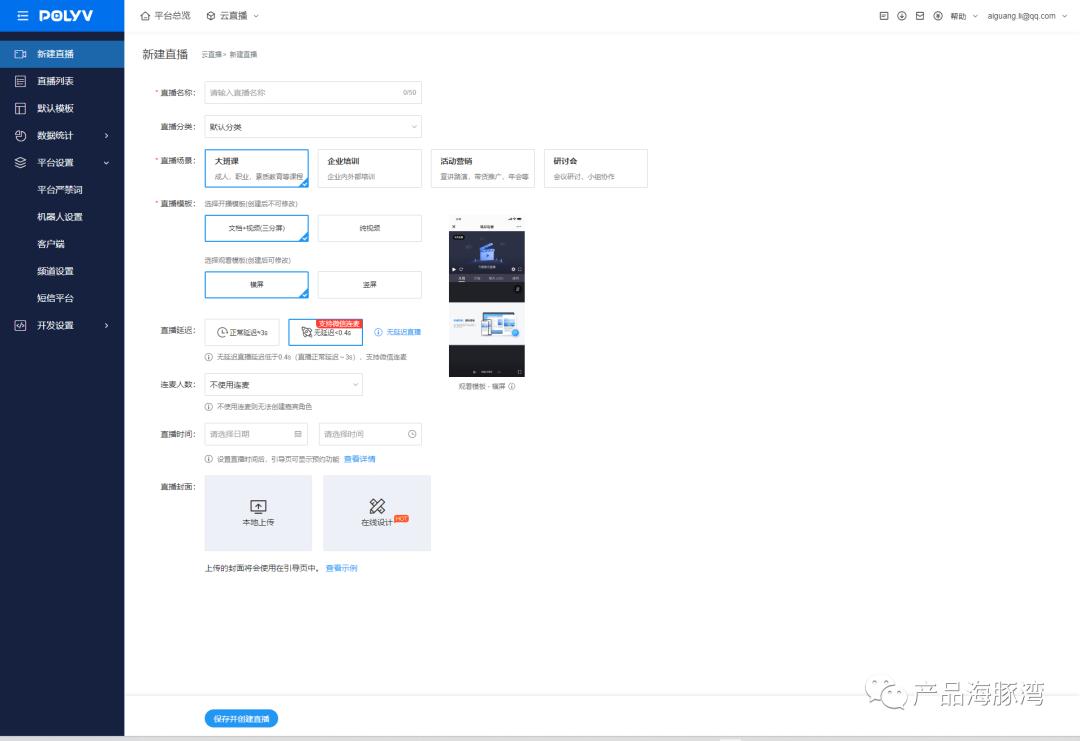Click the POLYV logo
This screenshot has width=1080, height=741.
(66, 15)
